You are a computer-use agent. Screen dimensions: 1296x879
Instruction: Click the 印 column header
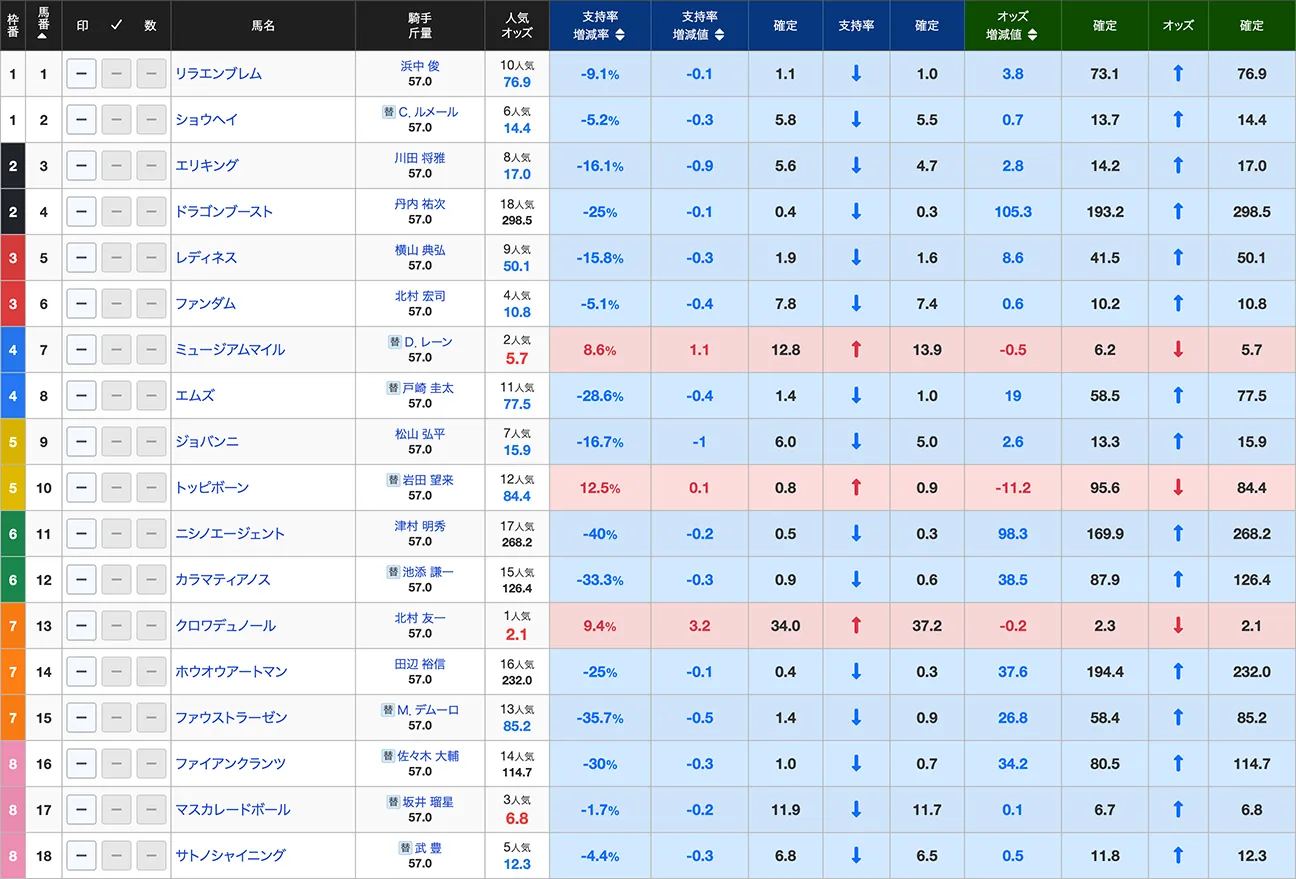(x=81, y=25)
